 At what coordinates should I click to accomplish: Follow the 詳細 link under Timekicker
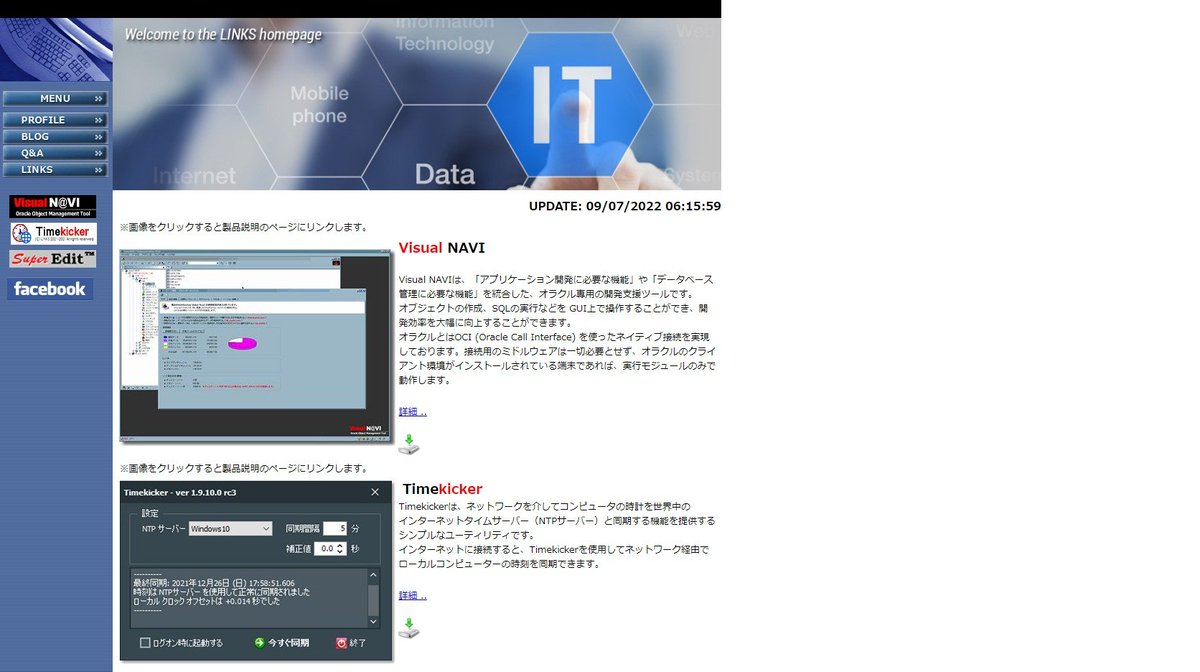pos(412,596)
